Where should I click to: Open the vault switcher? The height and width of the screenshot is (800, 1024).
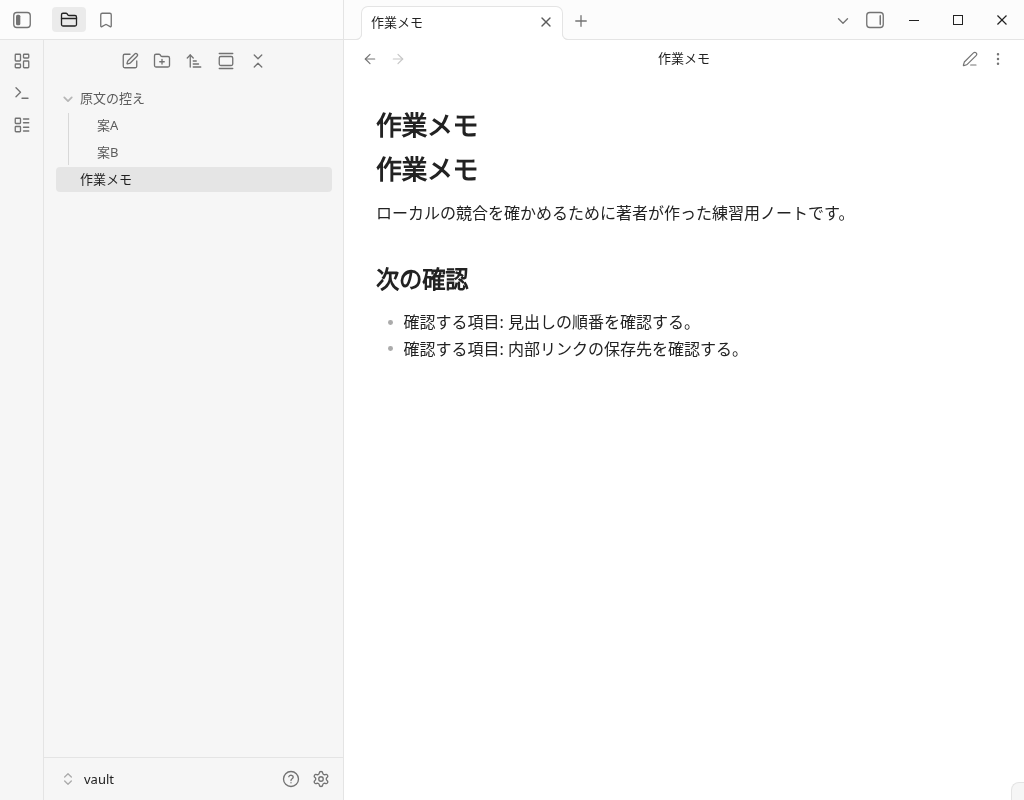click(x=88, y=779)
